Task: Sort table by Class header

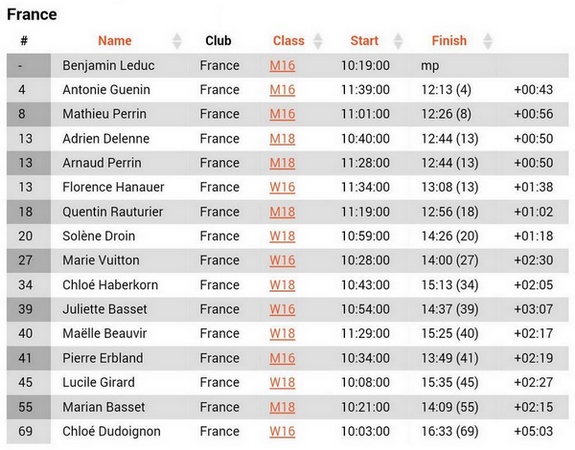Action: [289, 40]
